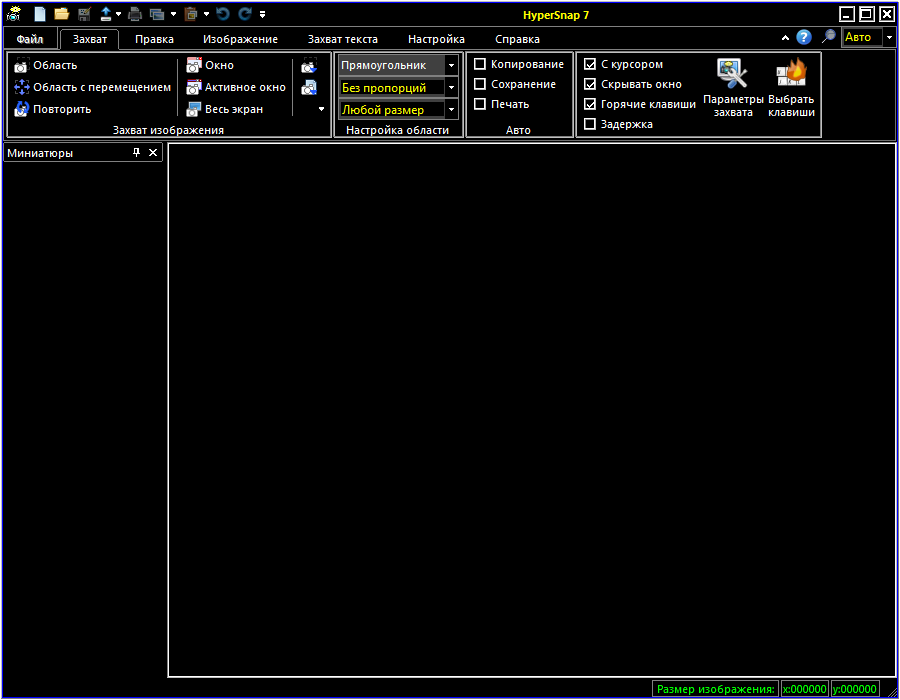Expand more capture options gallery arrow

click(321, 109)
